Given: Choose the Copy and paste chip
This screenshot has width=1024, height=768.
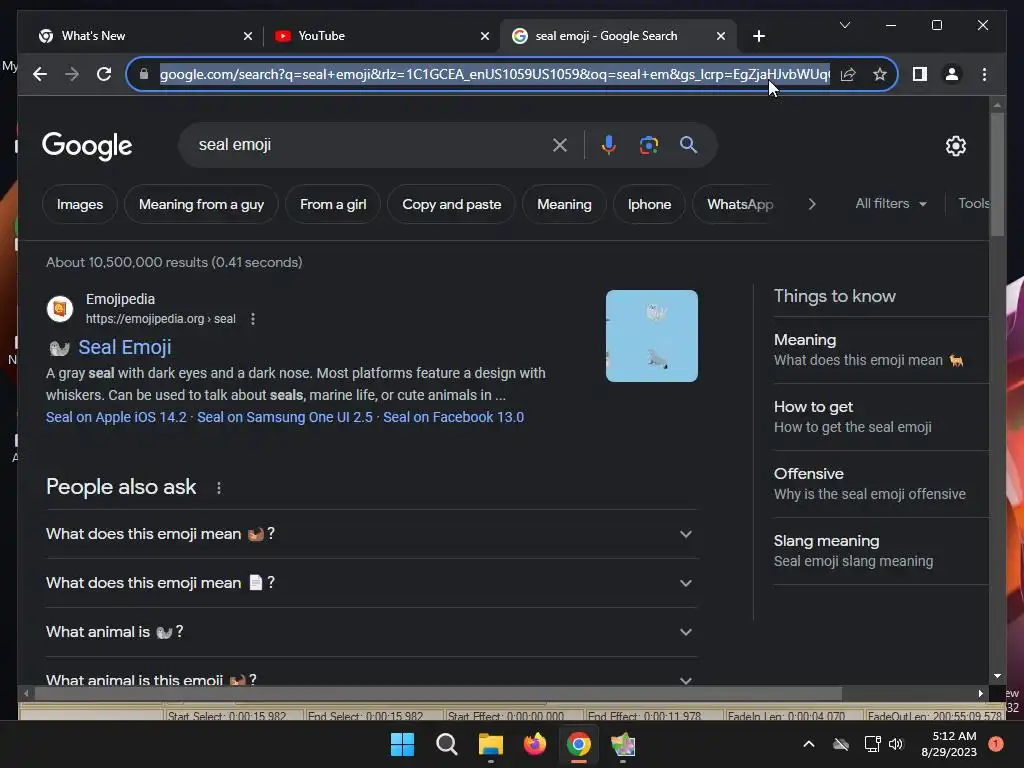Looking at the screenshot, I should tap(451, 204).
